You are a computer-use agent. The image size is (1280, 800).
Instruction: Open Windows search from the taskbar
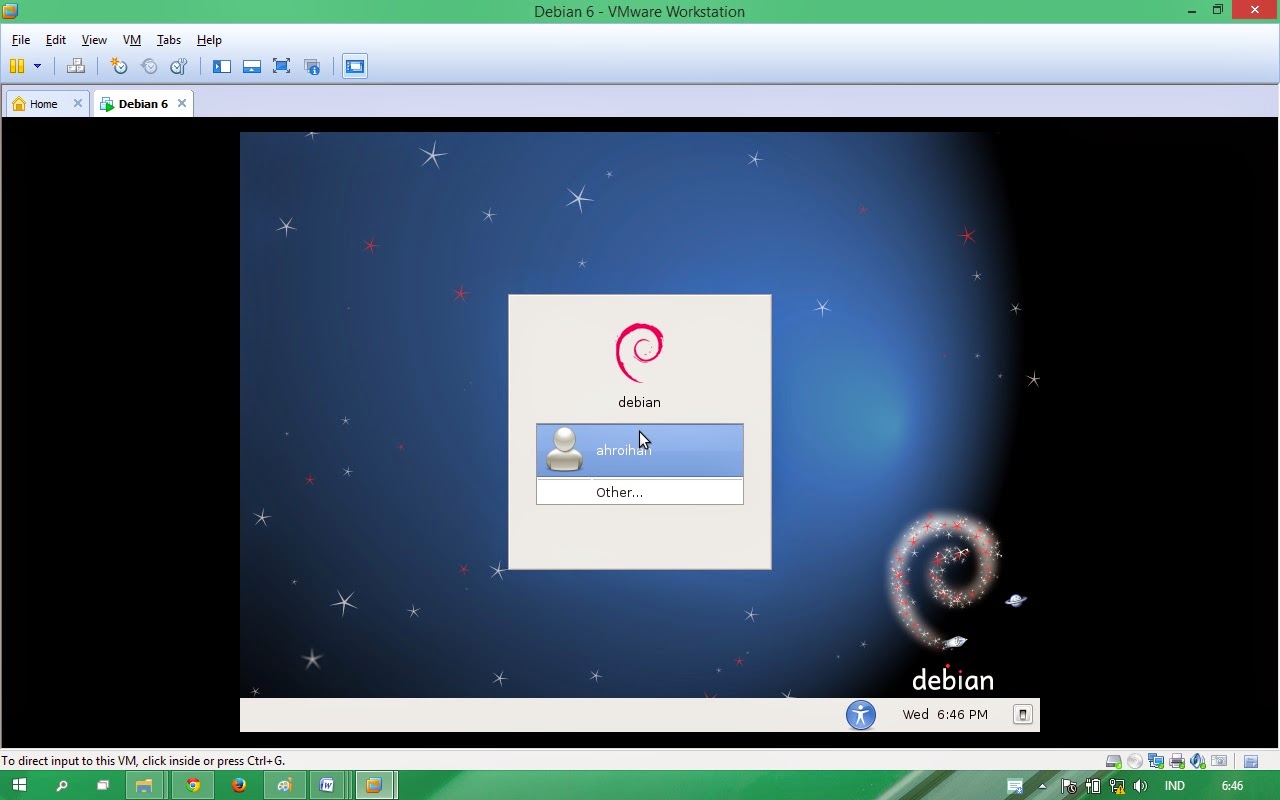[x=62, y=786]
